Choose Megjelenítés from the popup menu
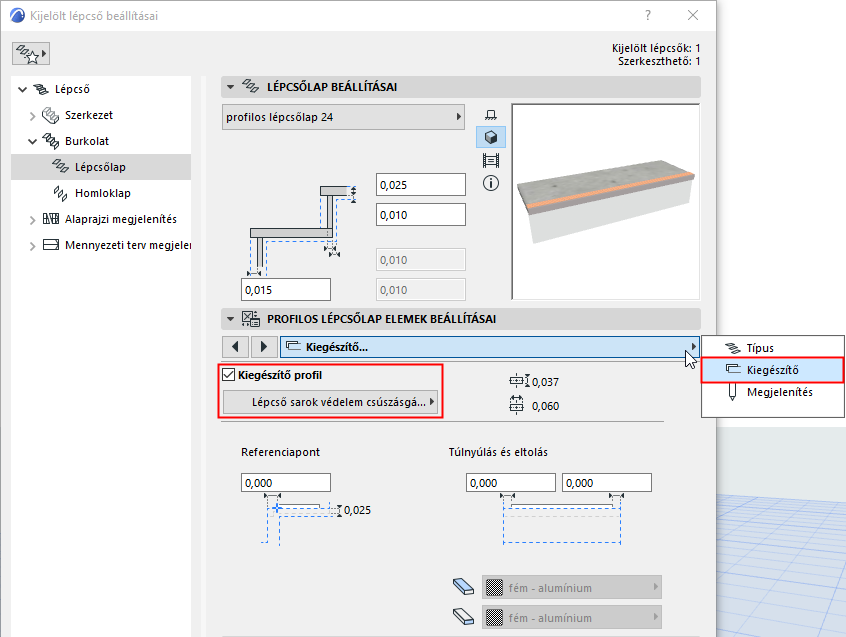 pos(773,392)
